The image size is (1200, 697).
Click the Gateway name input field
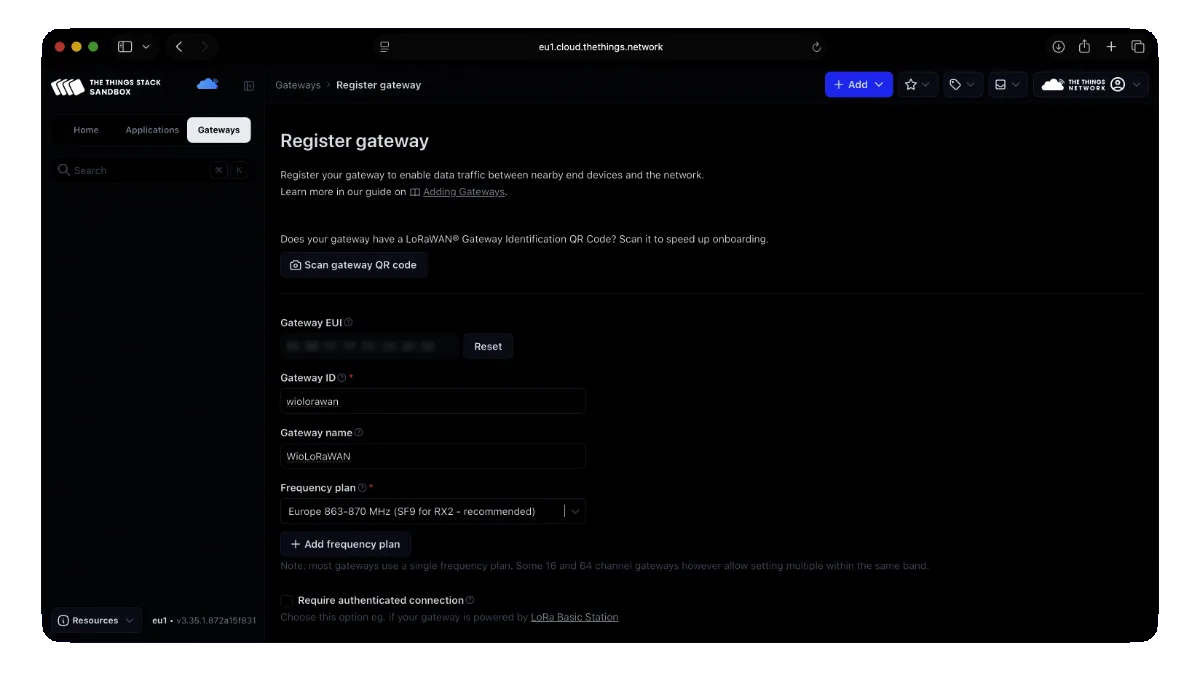(432, 456)
